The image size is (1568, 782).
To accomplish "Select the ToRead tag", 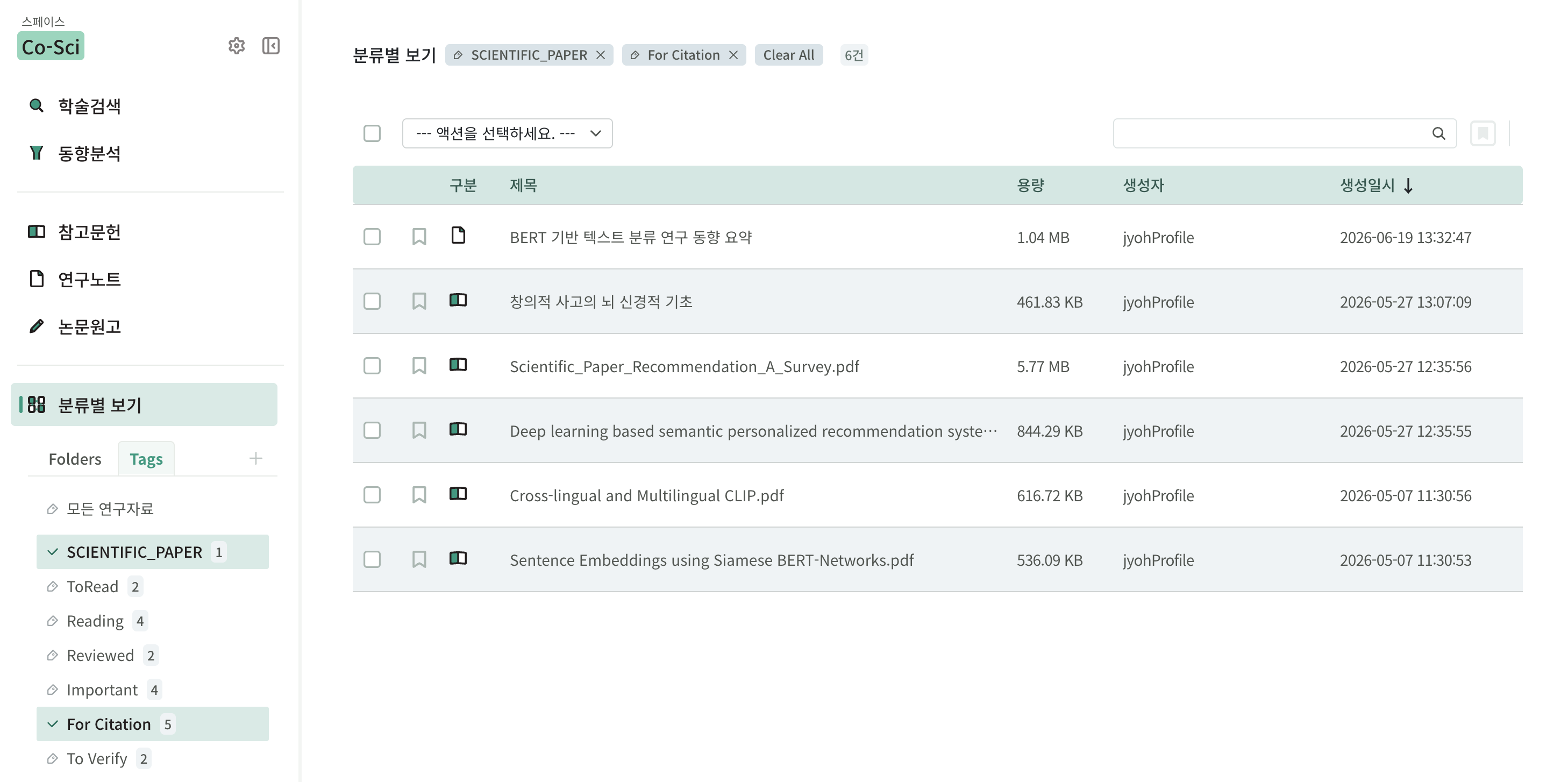I will pos(92,586).
